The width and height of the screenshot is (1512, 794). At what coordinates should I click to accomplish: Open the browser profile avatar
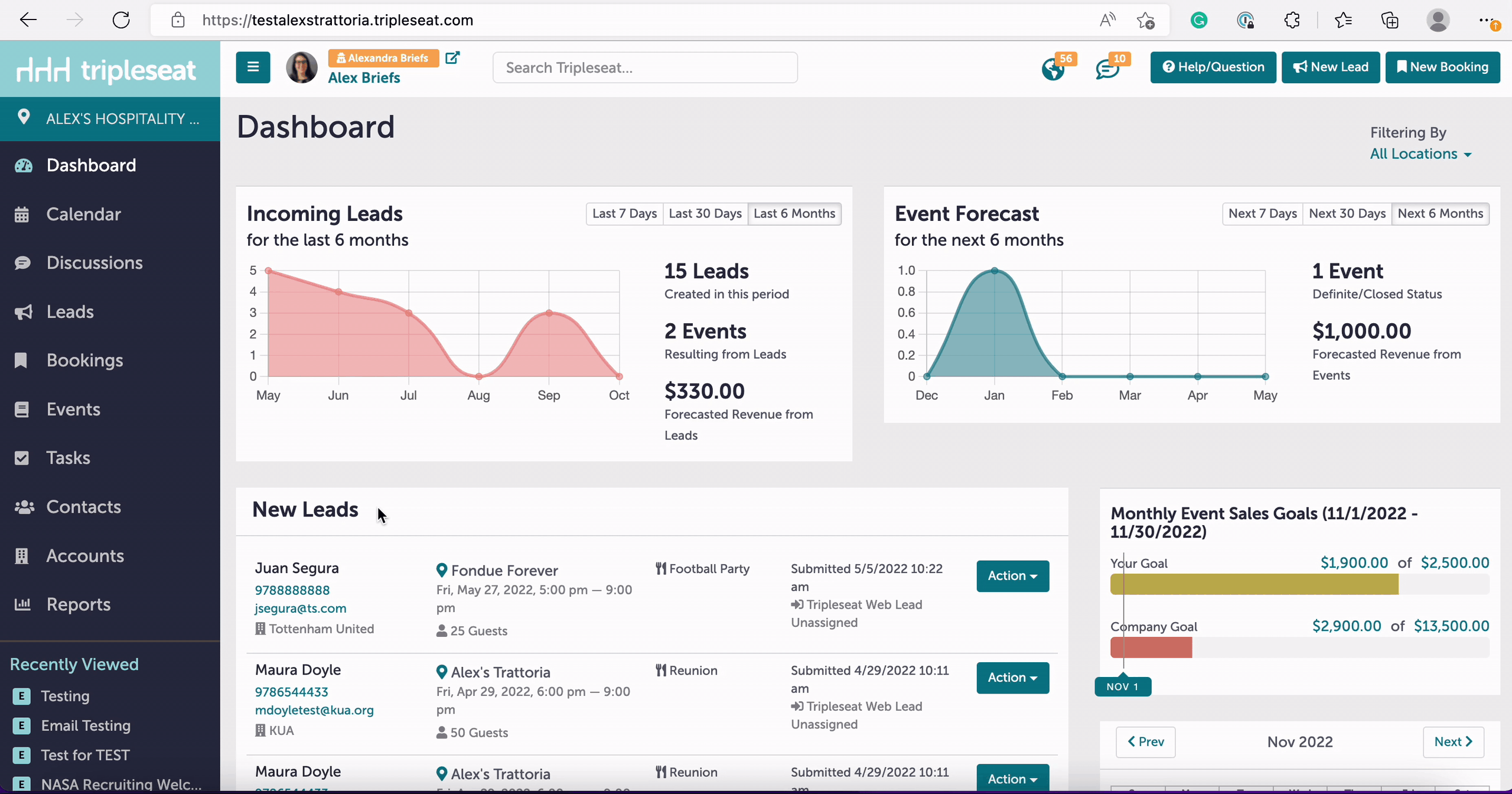click(1438, 21)
